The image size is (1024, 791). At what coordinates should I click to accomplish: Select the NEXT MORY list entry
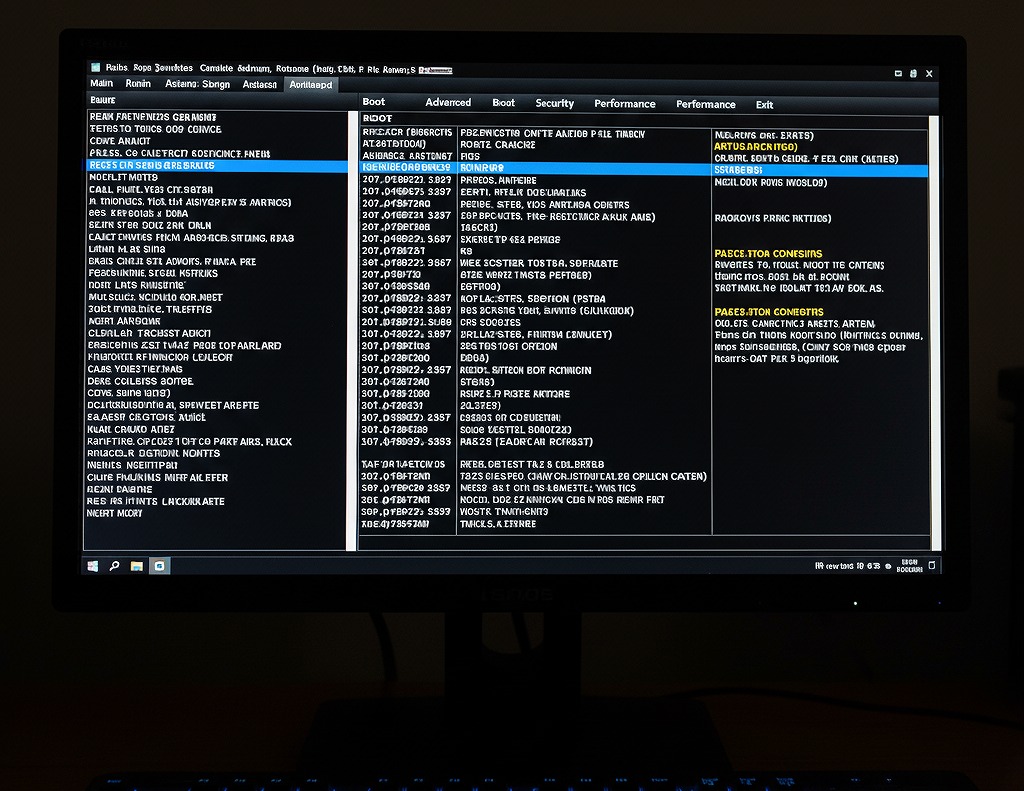tap(115, 513)
